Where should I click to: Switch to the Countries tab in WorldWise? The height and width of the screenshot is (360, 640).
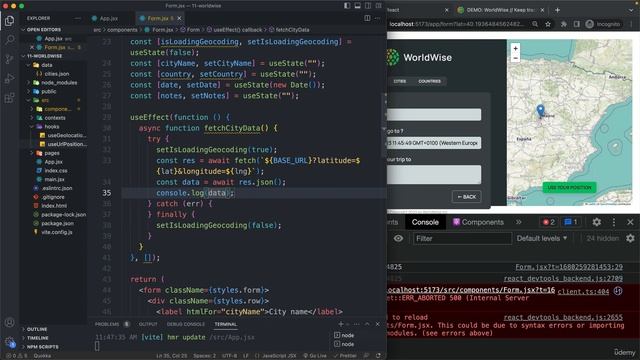click(x=429, y=81)
